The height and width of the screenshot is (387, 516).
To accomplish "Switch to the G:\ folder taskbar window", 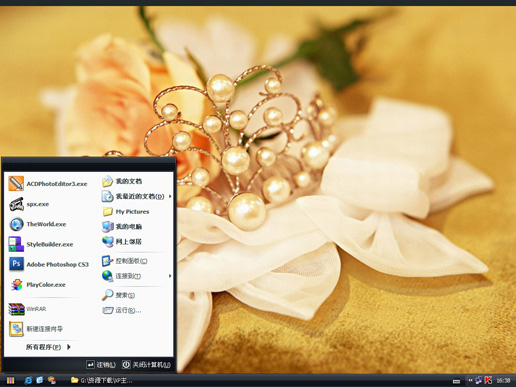I will pos(102,380).
